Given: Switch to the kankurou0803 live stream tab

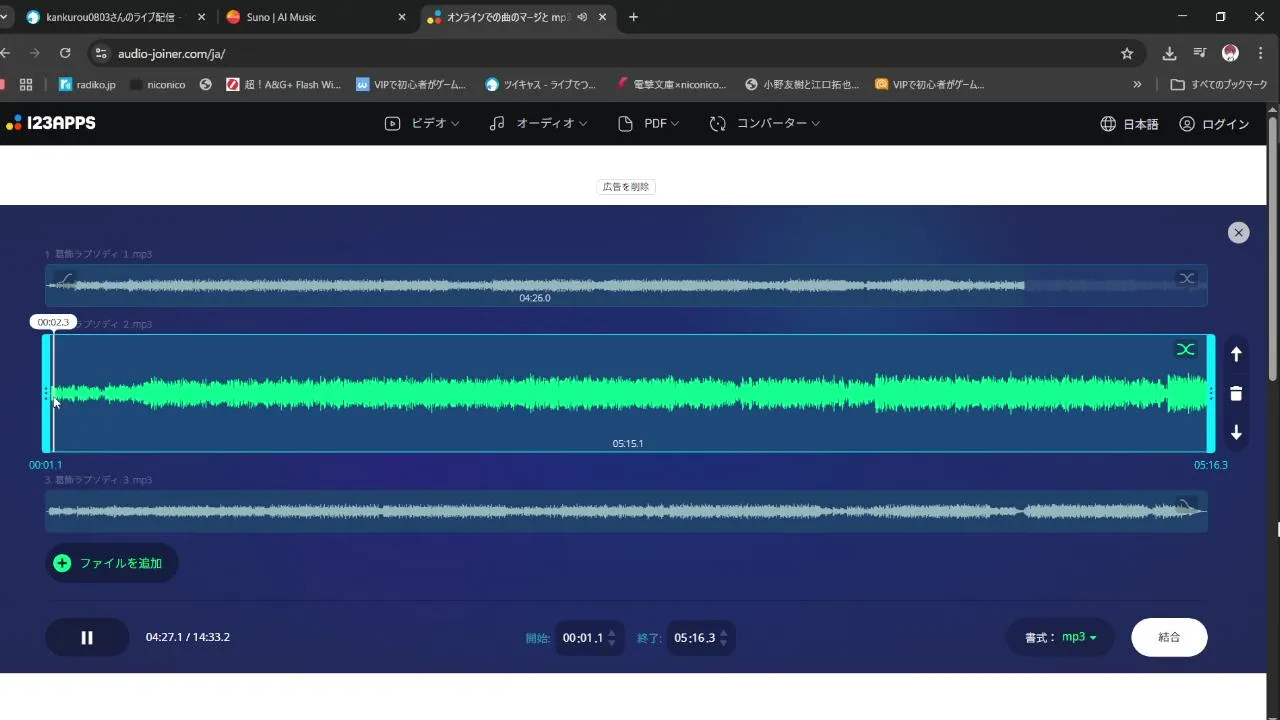Looking at the screenshot, I should (x=116, y=17).
